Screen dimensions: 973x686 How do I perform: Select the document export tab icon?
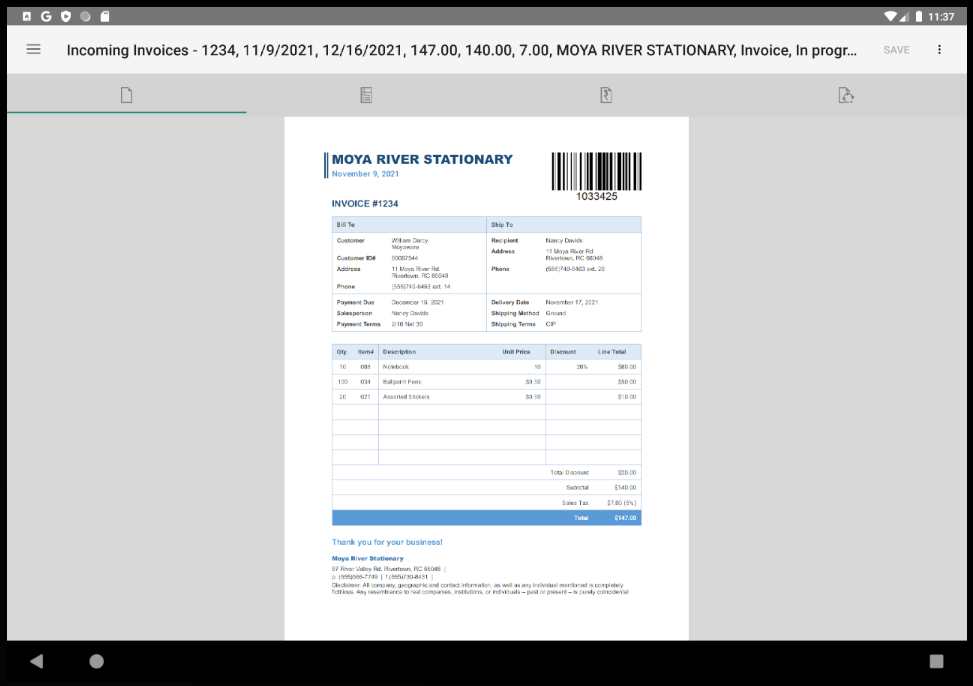tap(846, 94)
